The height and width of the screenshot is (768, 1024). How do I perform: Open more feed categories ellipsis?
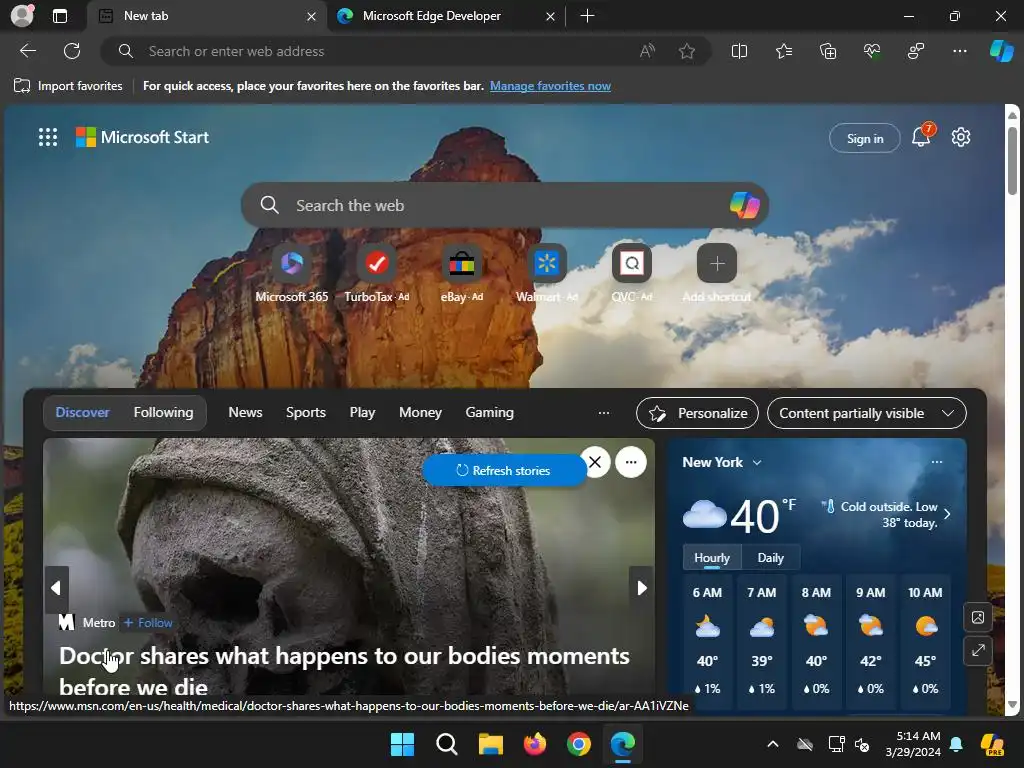pos(603,413)
